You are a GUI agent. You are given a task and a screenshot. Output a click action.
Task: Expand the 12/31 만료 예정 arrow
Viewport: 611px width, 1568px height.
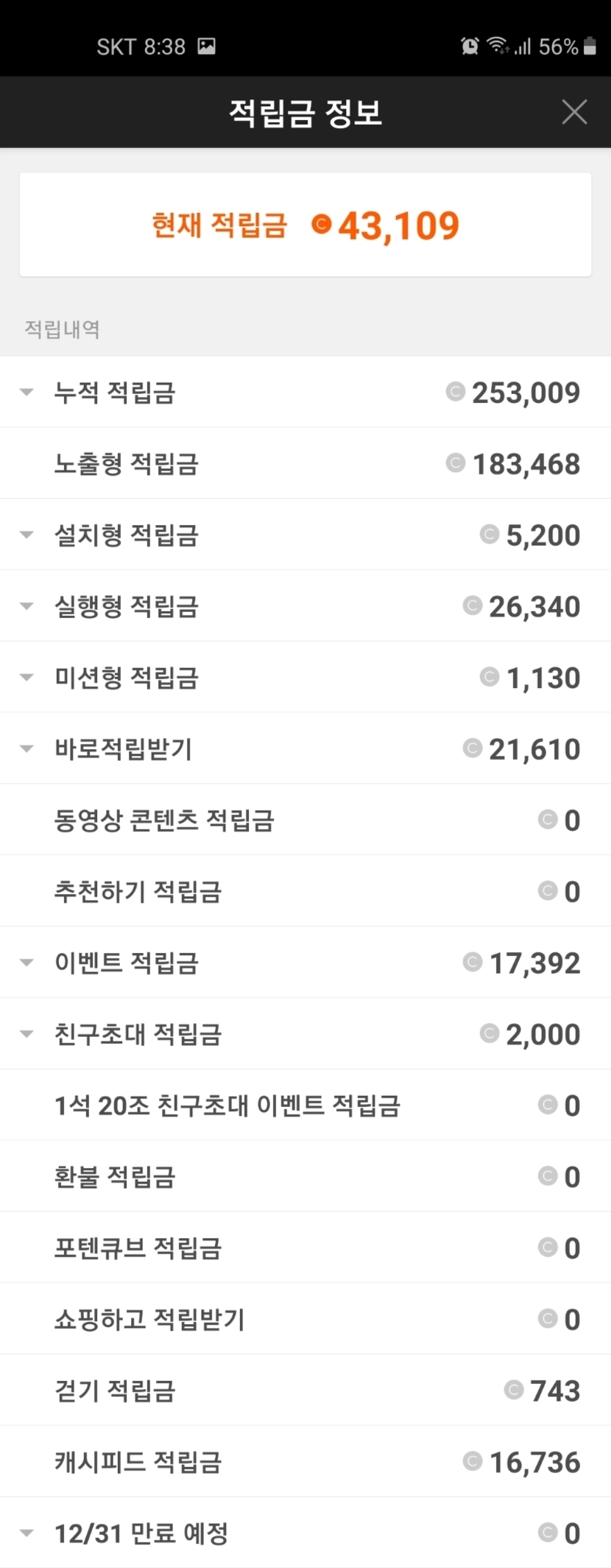27,1533
